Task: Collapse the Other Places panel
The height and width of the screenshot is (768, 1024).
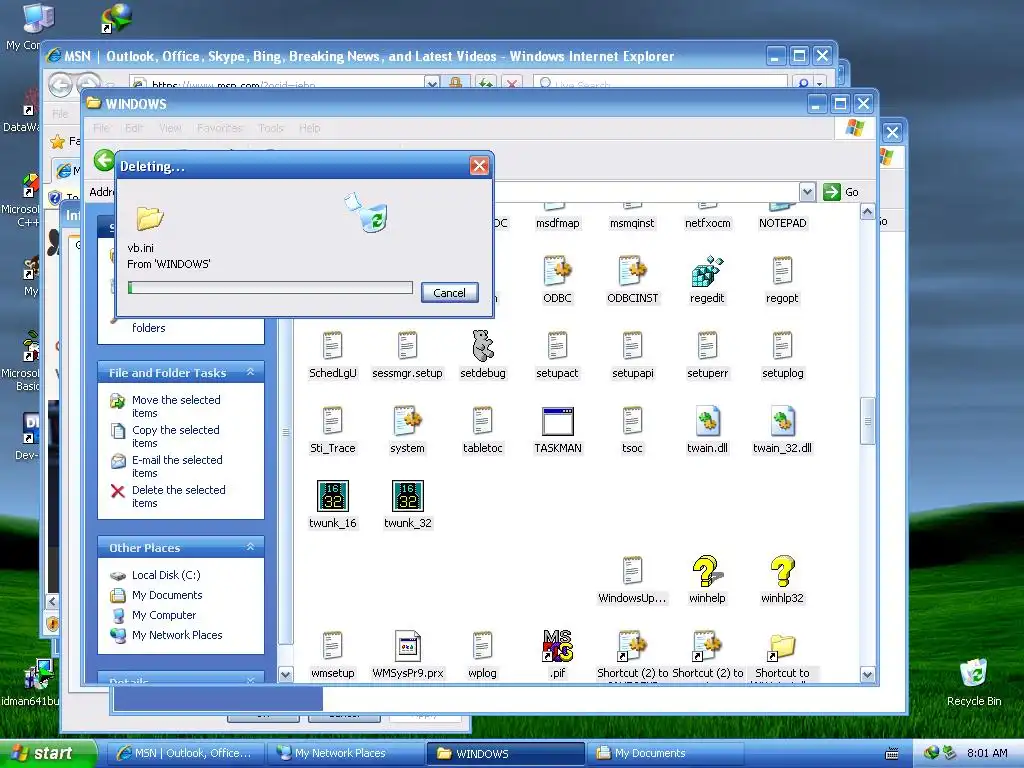Action: point(250,547)
